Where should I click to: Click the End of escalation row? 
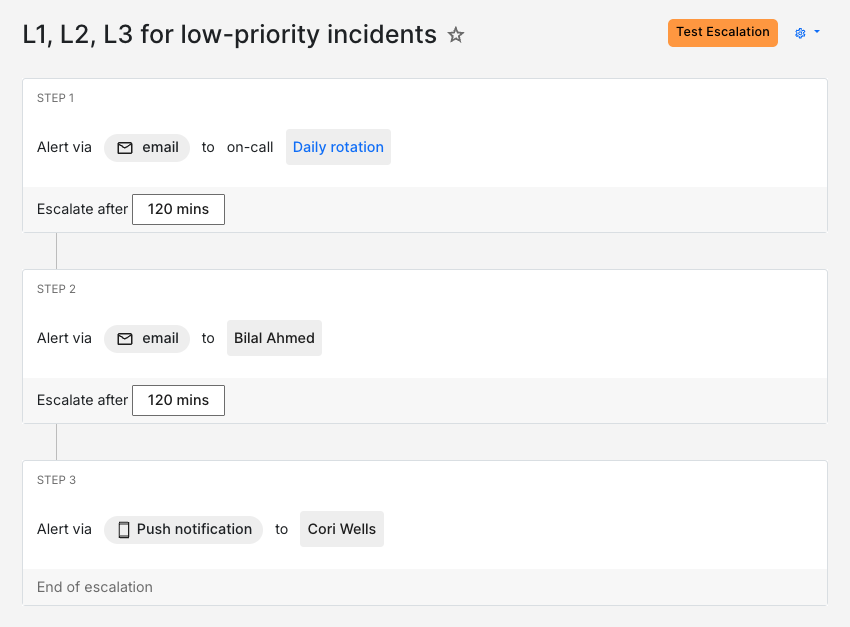tap(94, 587)
